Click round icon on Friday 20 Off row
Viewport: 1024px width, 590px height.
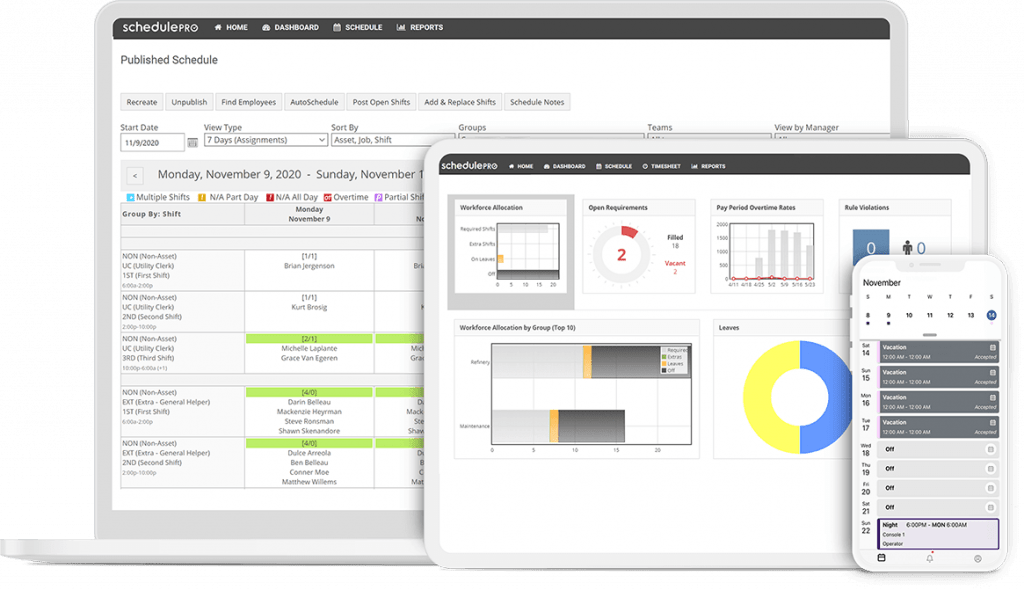point(990,488)
